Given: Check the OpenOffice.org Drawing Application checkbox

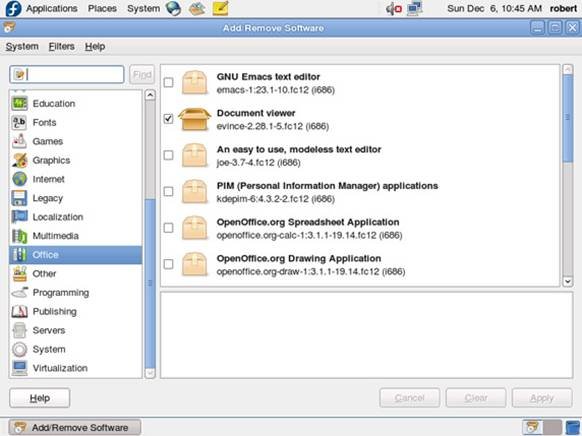Looking at the screenshot, I should (x=169, y=264).
